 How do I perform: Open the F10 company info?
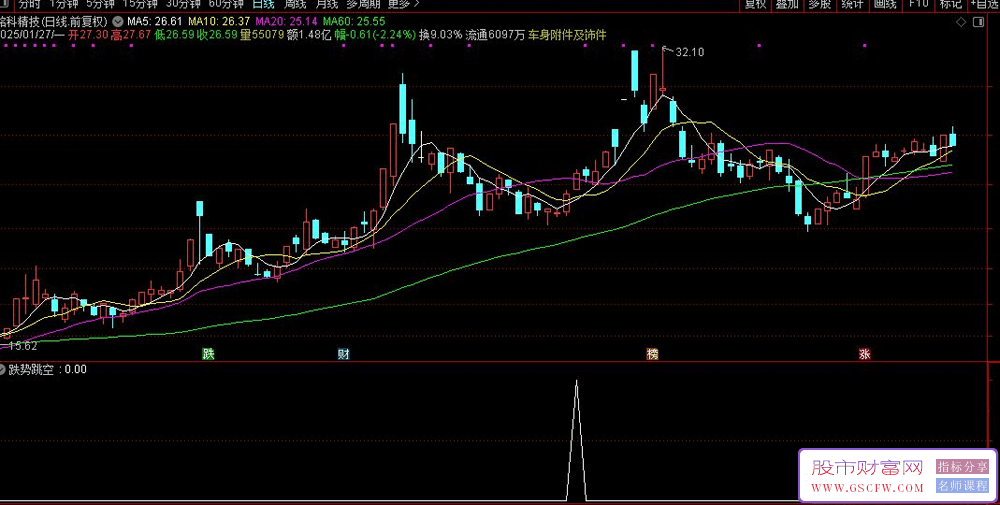[x=918, y=4]
